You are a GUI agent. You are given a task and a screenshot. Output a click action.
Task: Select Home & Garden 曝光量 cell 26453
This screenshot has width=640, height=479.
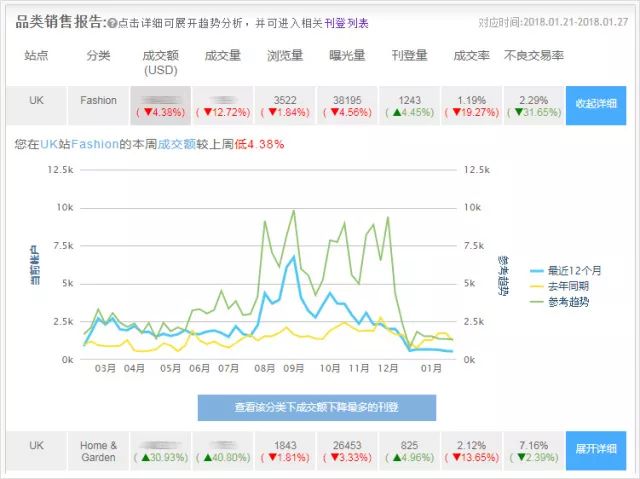[x=347, y=450]
